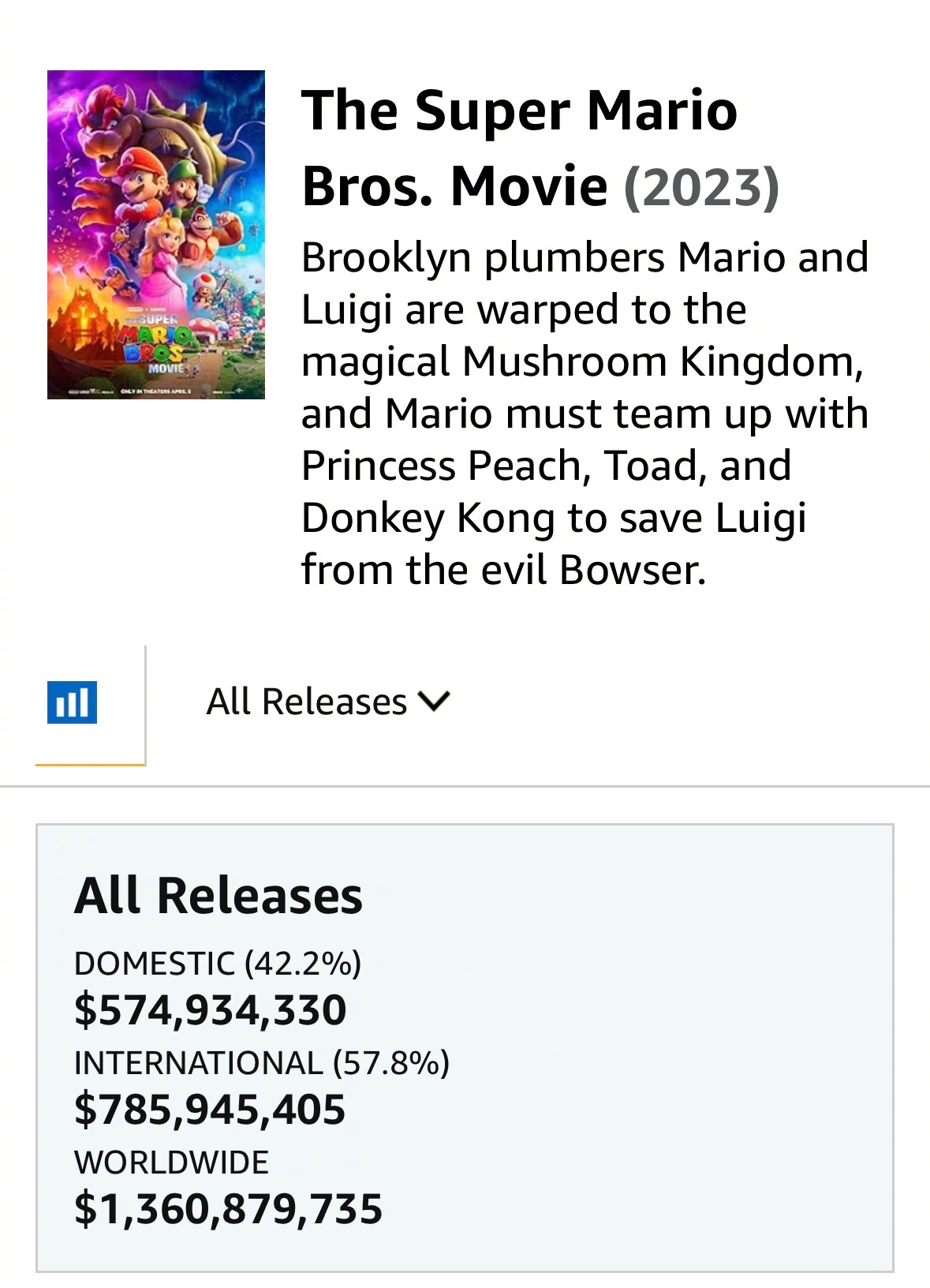This screenshot has width=930, height=1288.
Task: Open the Super Mario Bros. movie poster
Action: coord(156,234)
